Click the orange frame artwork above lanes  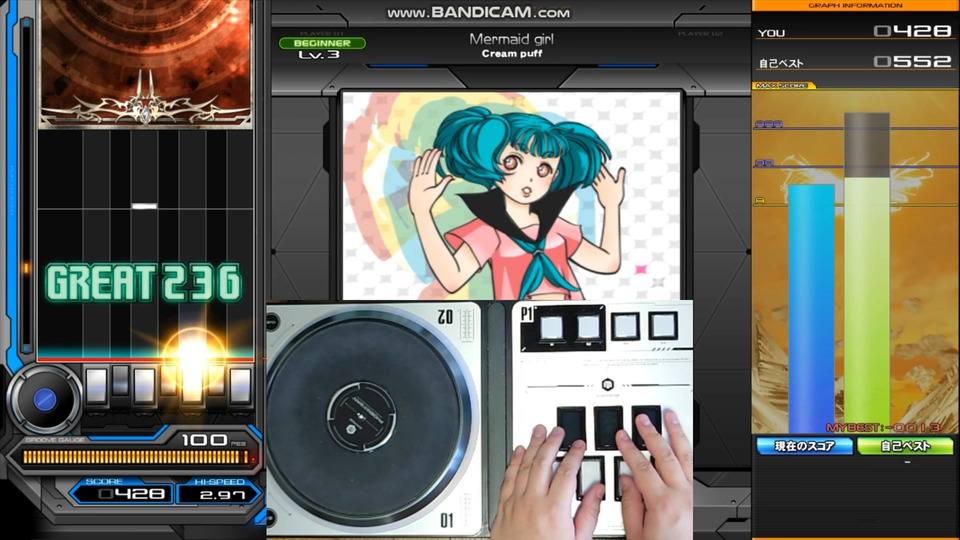click(x=145, y=64)
